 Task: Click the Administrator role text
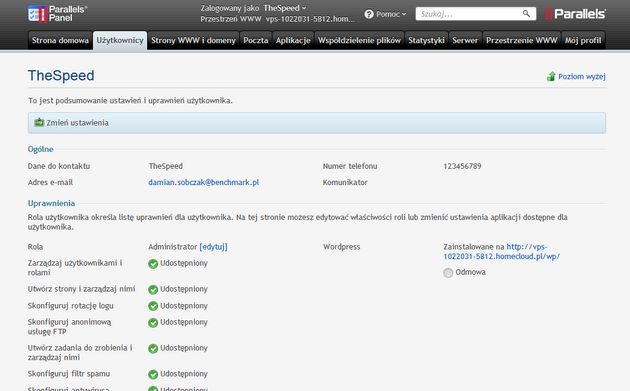coord(173,246)
